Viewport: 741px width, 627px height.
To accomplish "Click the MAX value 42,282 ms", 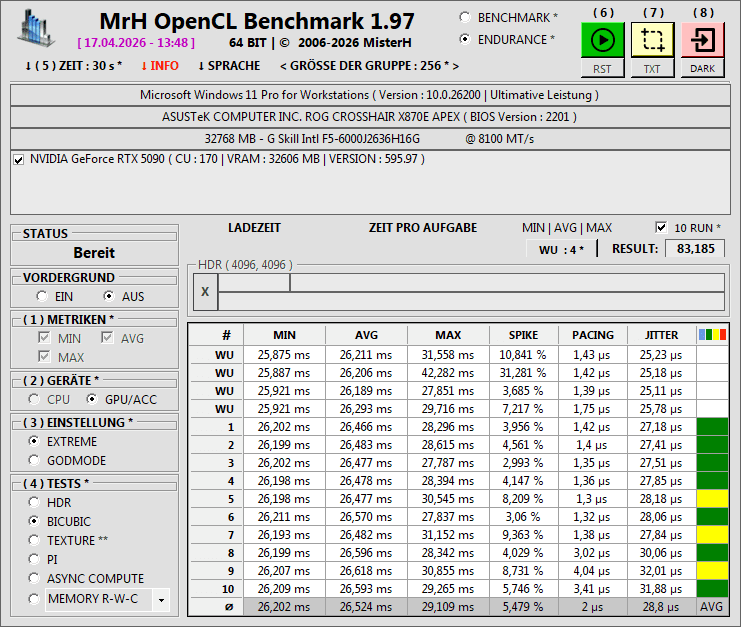I will click(448, 373).
